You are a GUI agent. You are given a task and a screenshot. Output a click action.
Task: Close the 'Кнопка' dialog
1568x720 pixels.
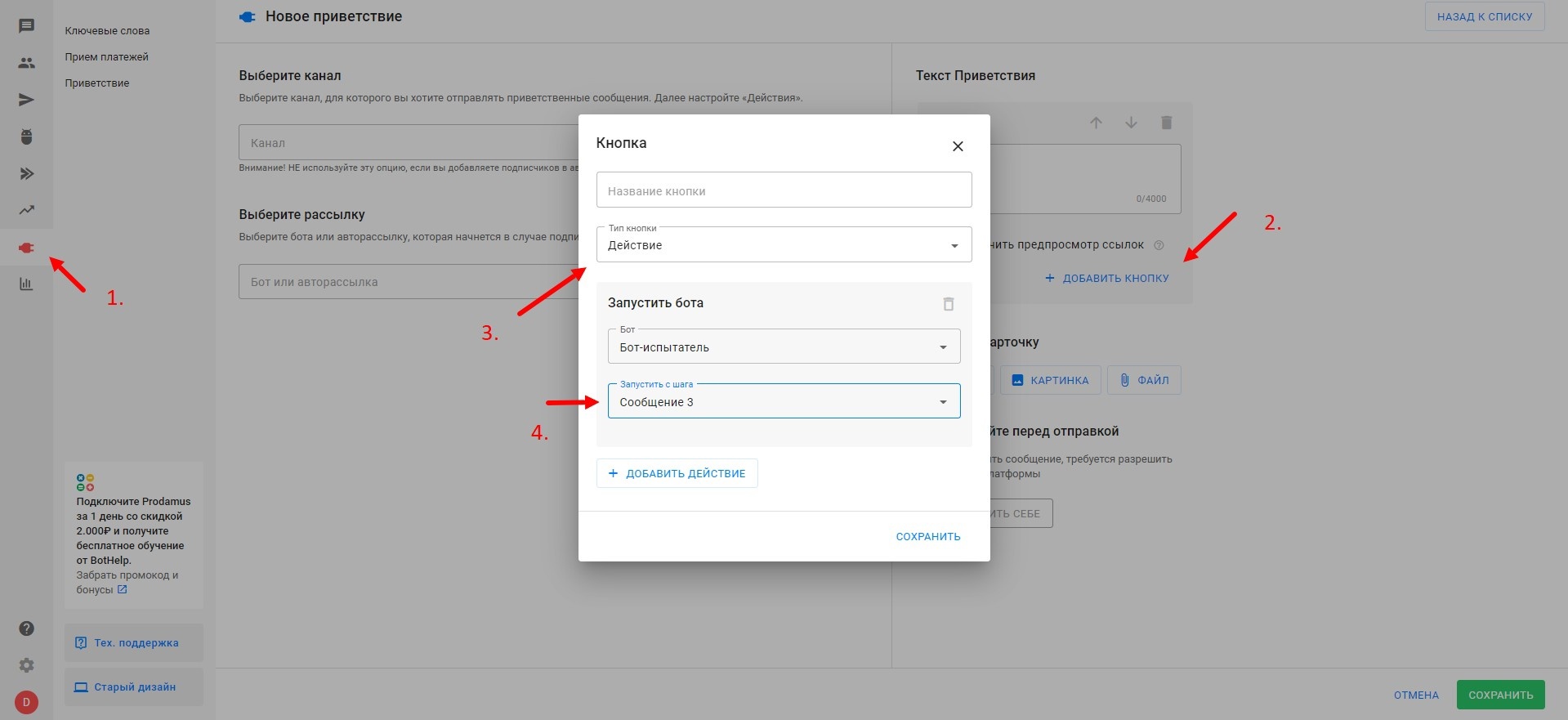(x=958, y=146)
